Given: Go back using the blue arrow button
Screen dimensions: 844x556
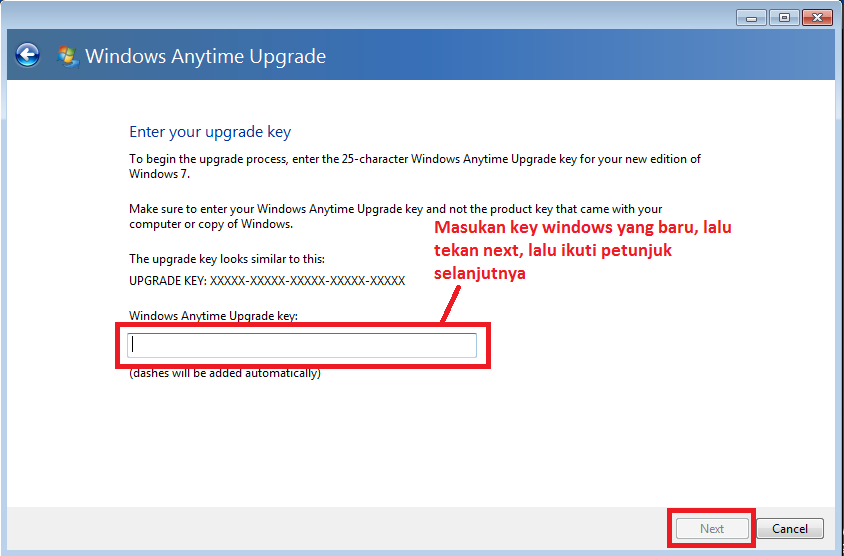Looking at the screenshot, I should pyautogui.click(x=27, y=55).
